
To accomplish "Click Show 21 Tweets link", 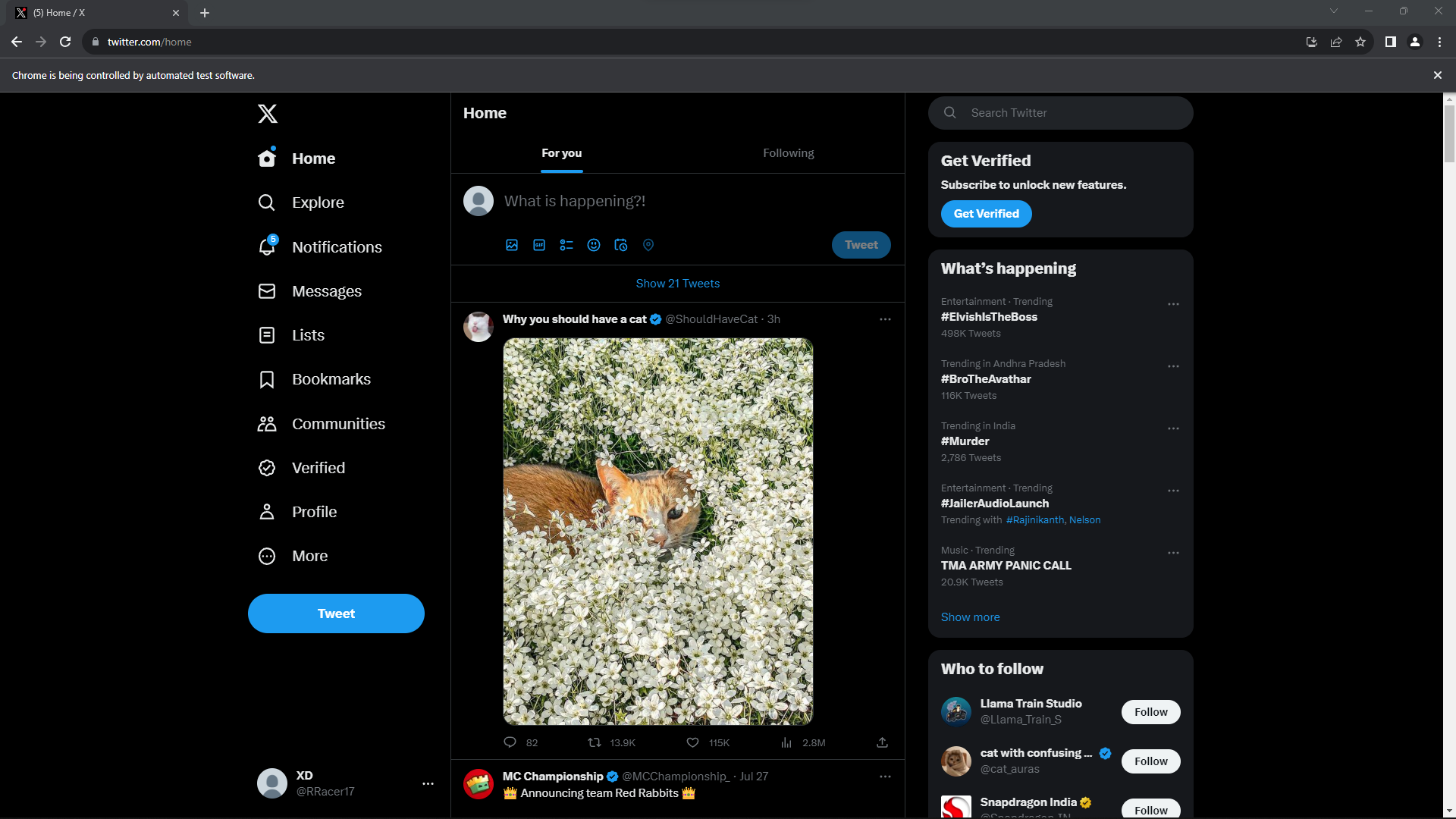I will pyautogui.click(x=677, y=284).
